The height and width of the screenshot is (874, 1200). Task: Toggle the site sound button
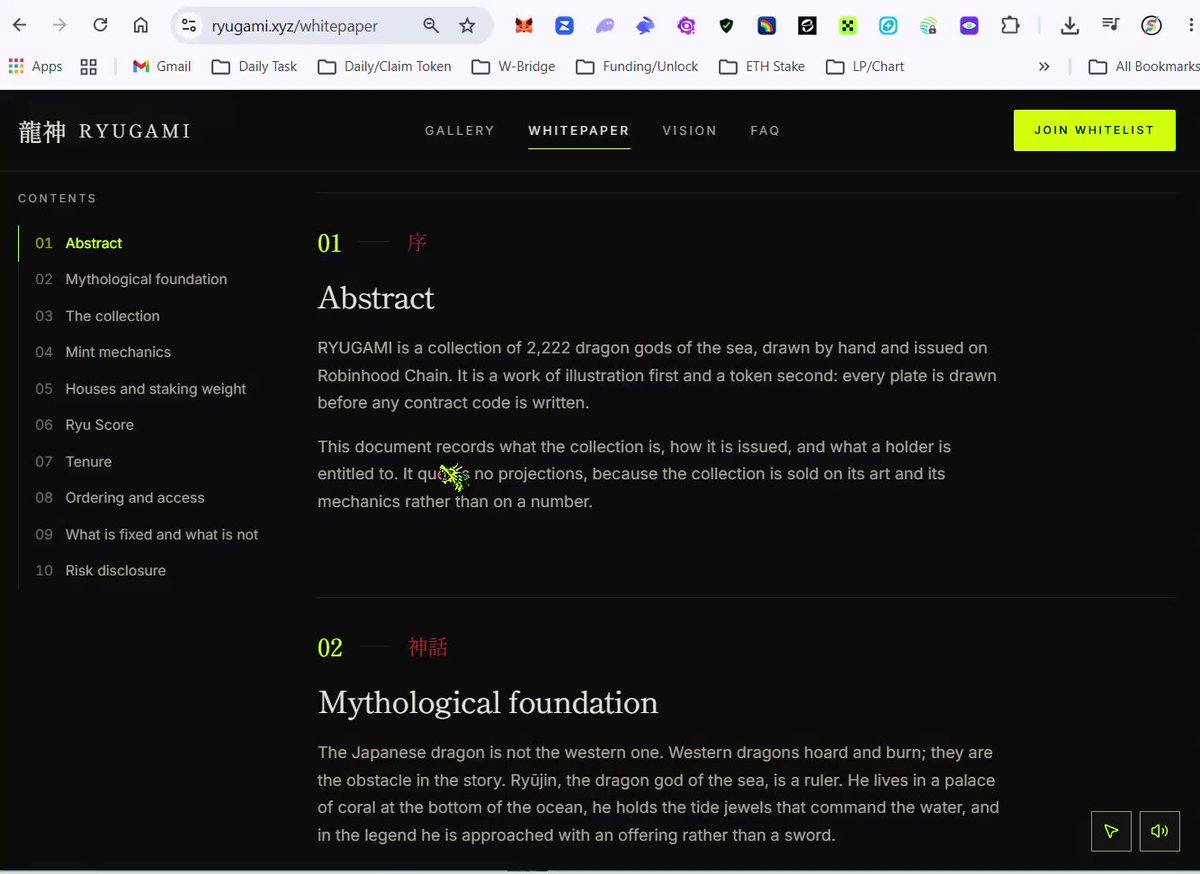pyautogui.click(x=1160, y=831)
